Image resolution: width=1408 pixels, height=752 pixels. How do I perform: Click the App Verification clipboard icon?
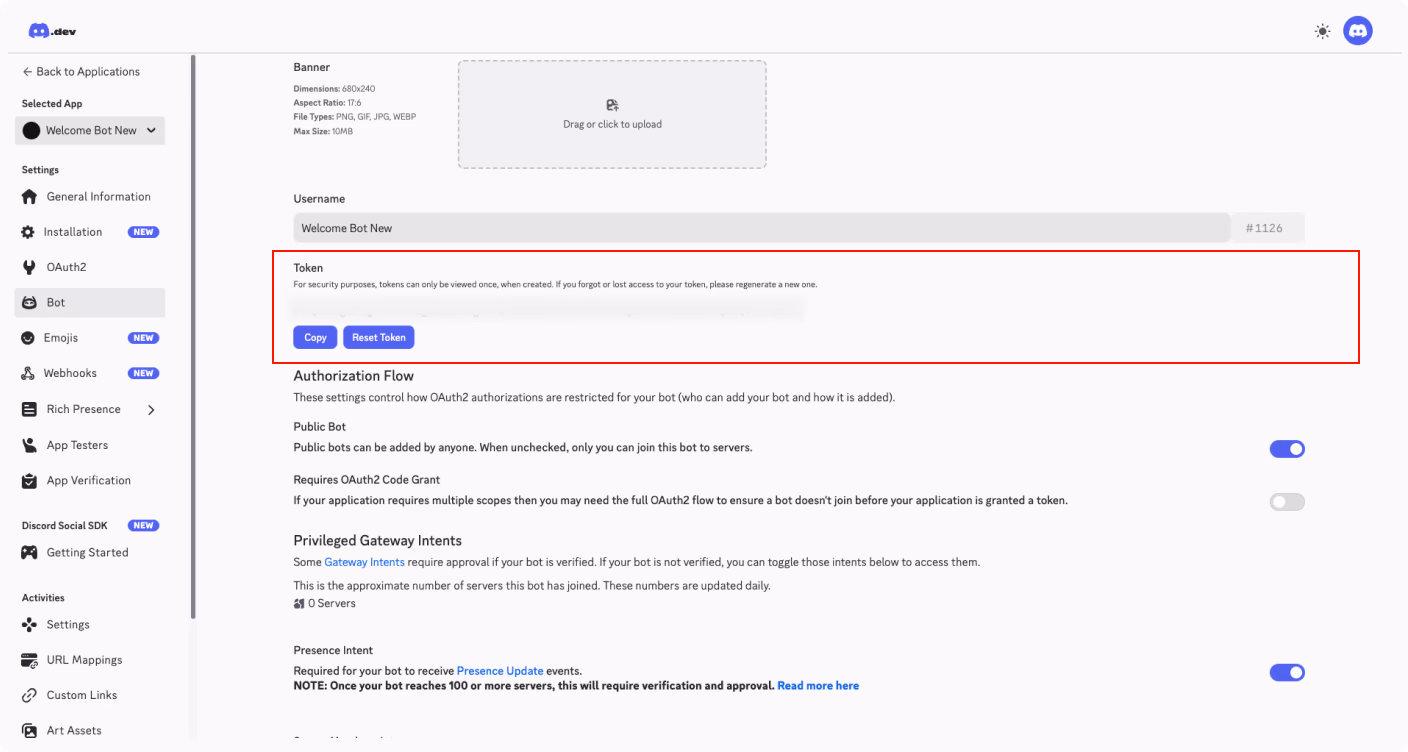tap(29, 481)
